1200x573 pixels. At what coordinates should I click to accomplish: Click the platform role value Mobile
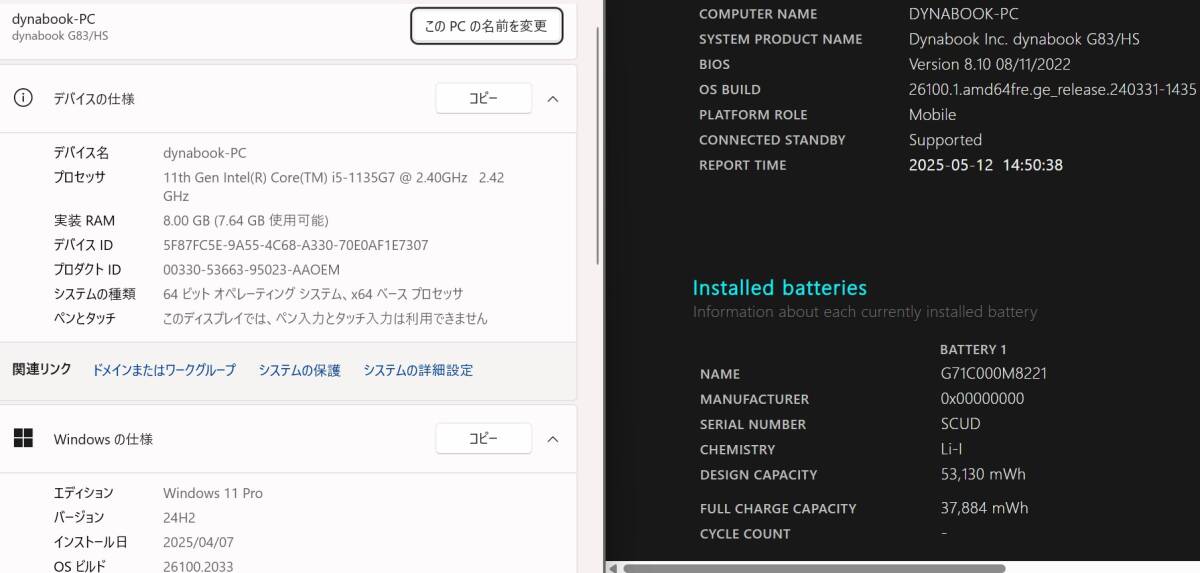click(x=932, y=115)
